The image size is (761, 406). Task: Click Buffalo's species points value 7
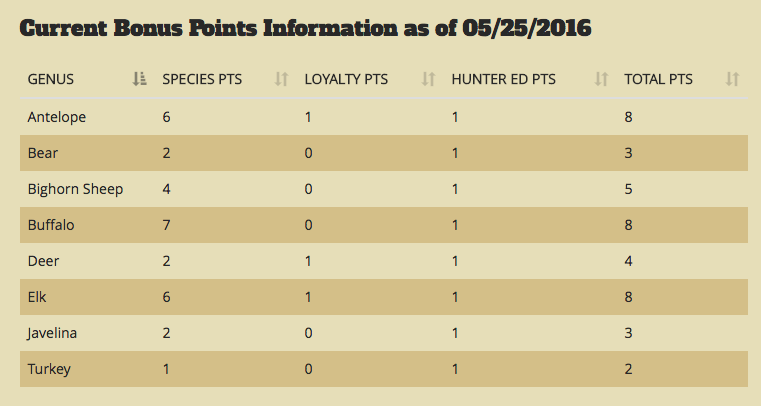pyautogui.click(x=166, y=225)
